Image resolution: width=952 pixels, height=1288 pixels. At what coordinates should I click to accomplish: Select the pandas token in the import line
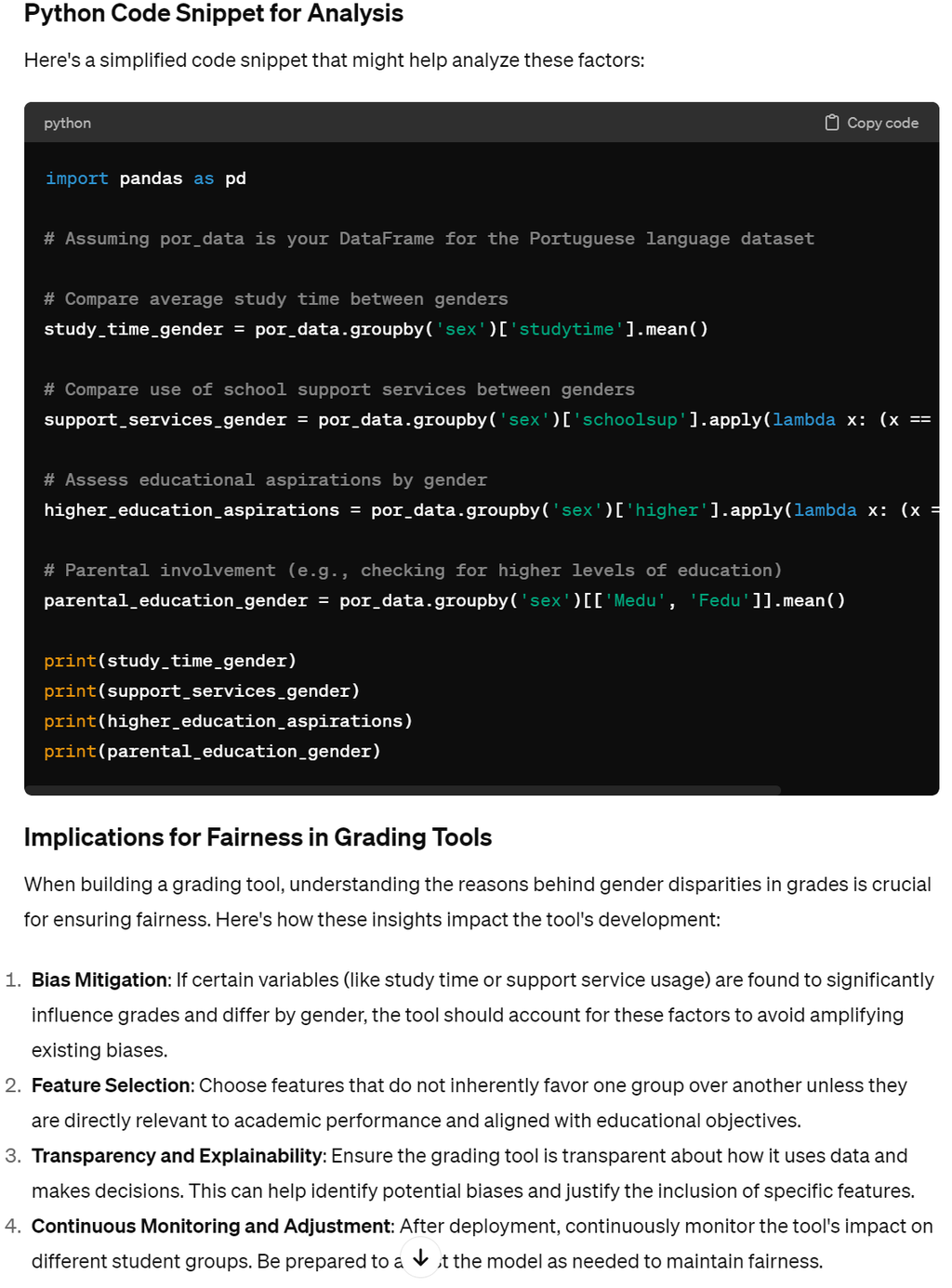click(152, 177)
